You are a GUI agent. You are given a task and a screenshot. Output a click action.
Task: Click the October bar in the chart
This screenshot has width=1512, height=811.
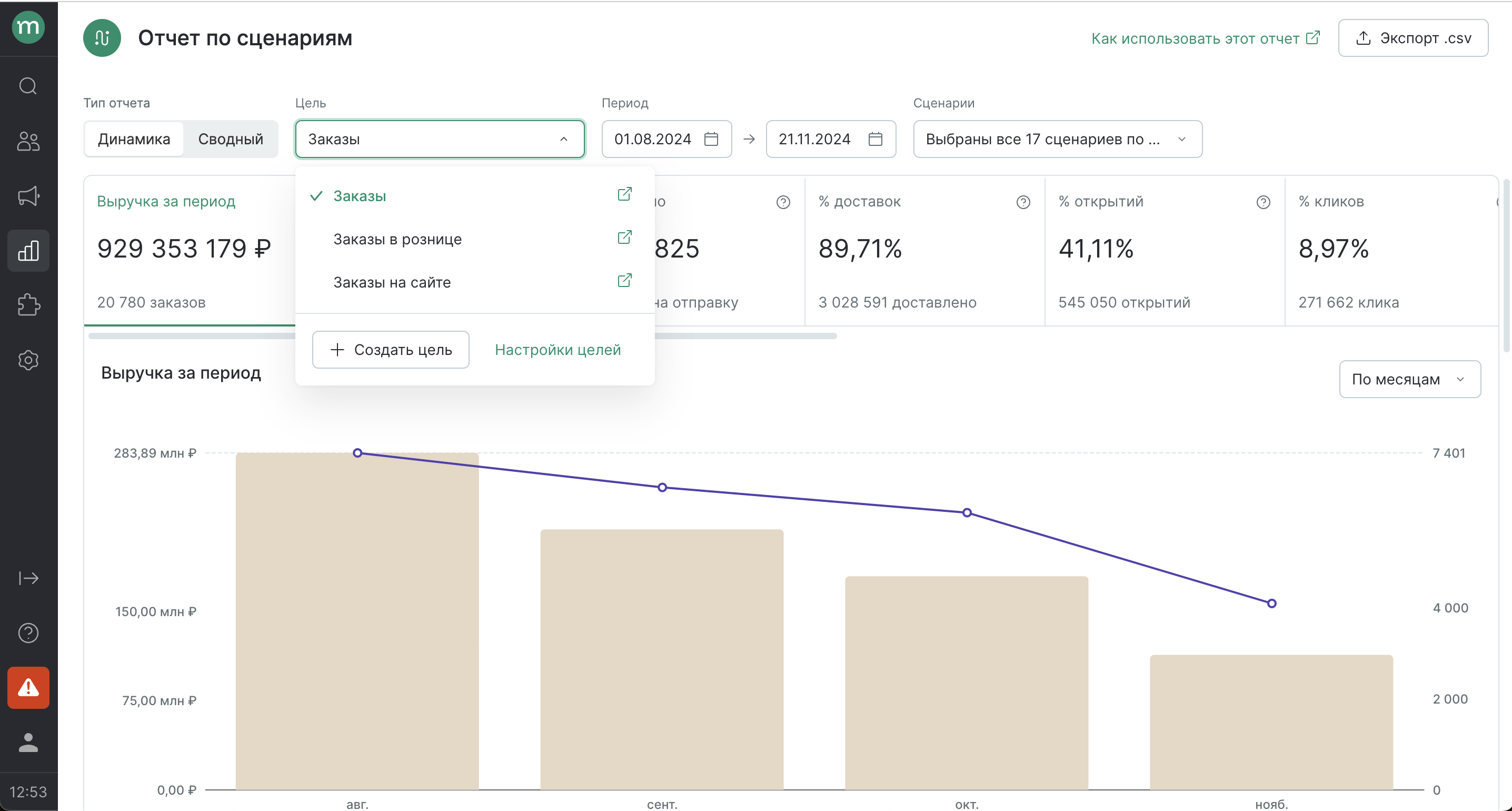pyautogui.click(x=966, y=683)
